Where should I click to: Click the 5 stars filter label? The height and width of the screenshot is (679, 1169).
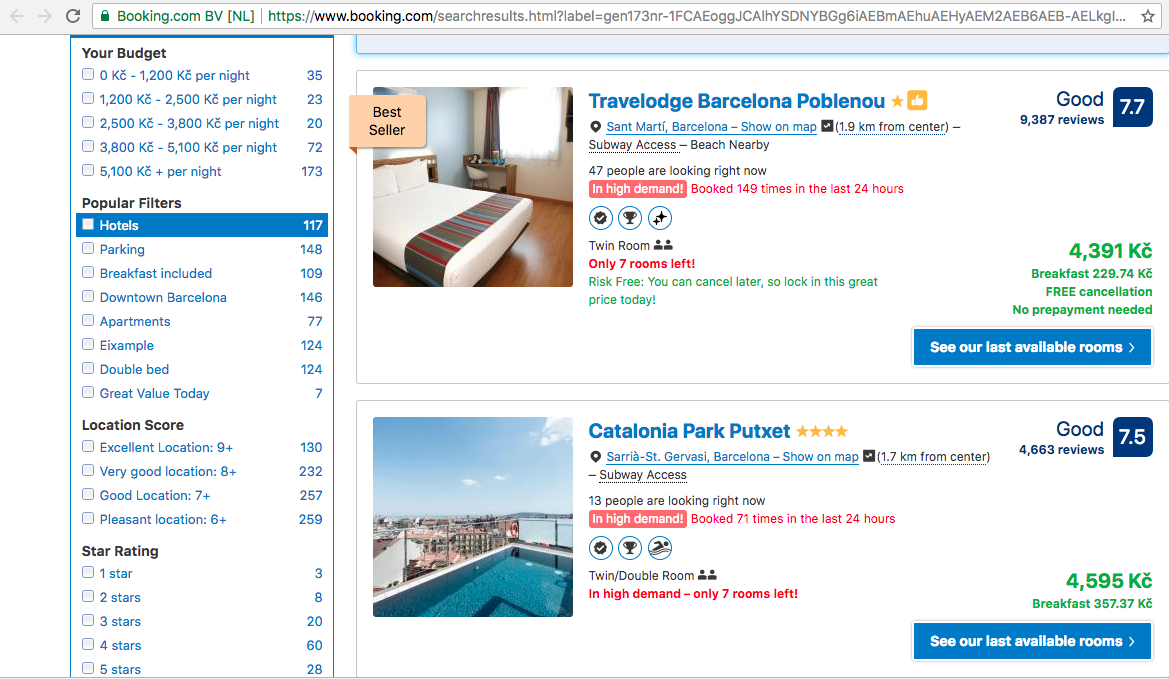click(120, 669)
